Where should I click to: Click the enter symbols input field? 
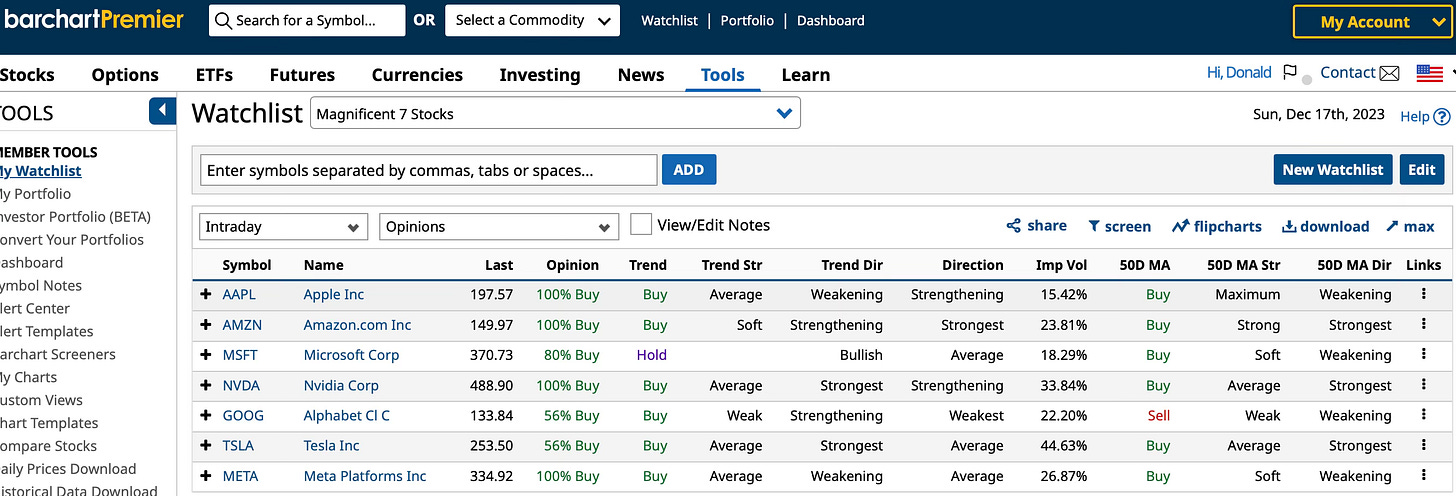(x=429, y=170)
